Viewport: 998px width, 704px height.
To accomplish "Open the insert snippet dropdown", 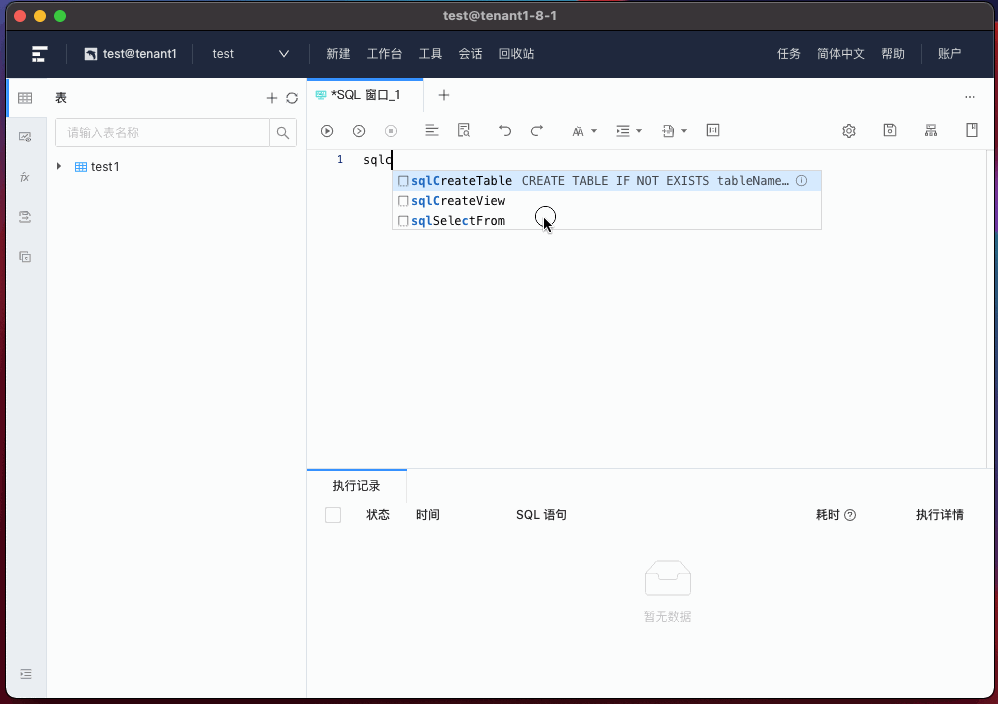I will [674, 131].
